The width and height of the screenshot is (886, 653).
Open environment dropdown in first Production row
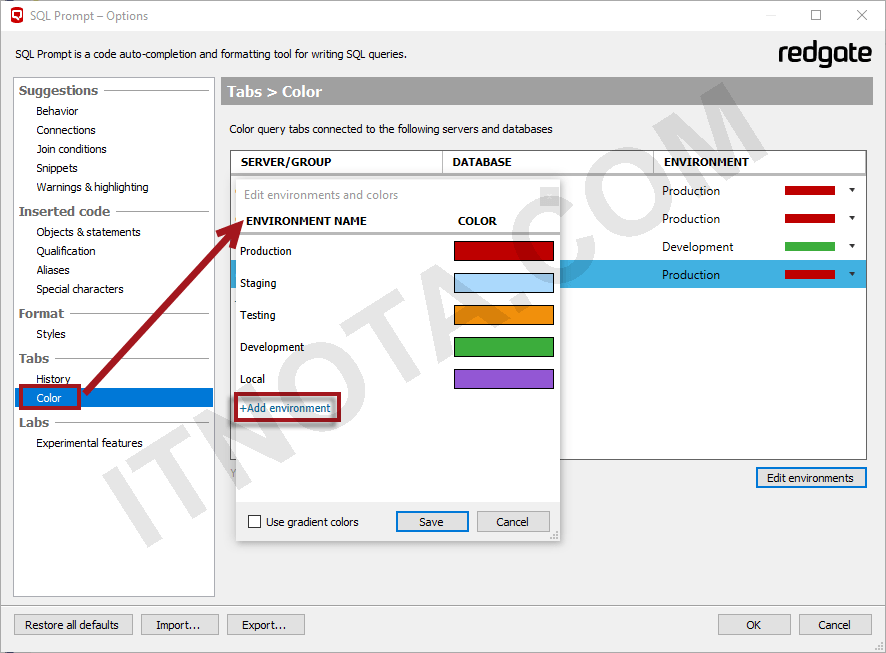(852, 190)
